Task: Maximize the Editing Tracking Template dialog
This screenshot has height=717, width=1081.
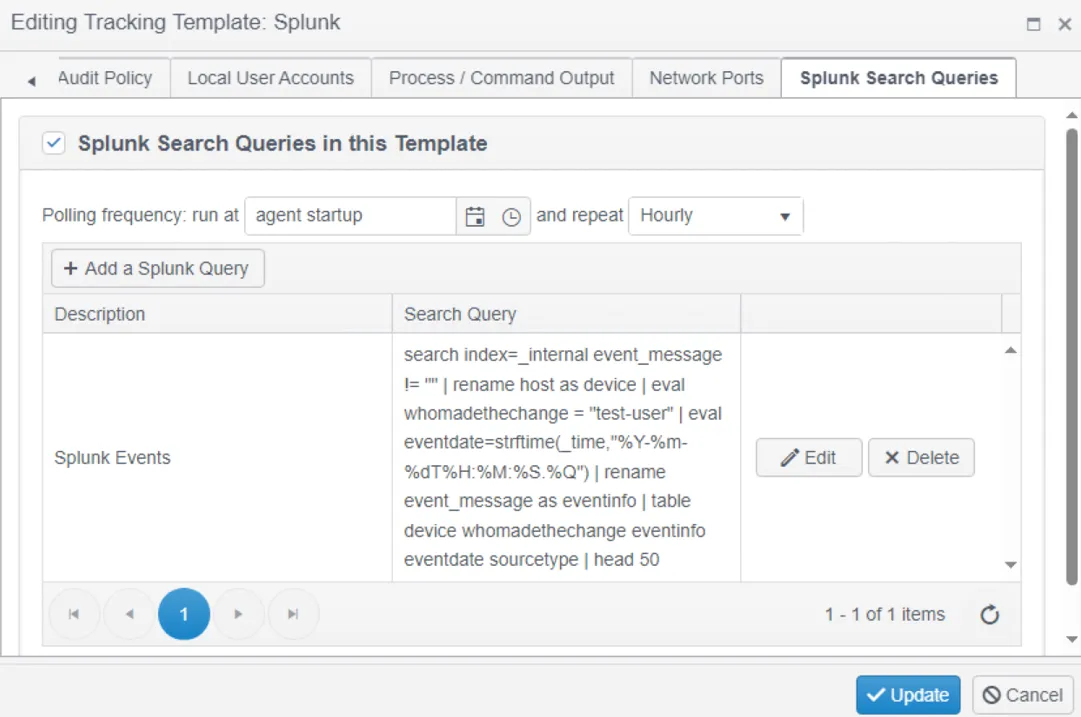Action: coord(1033,24)
